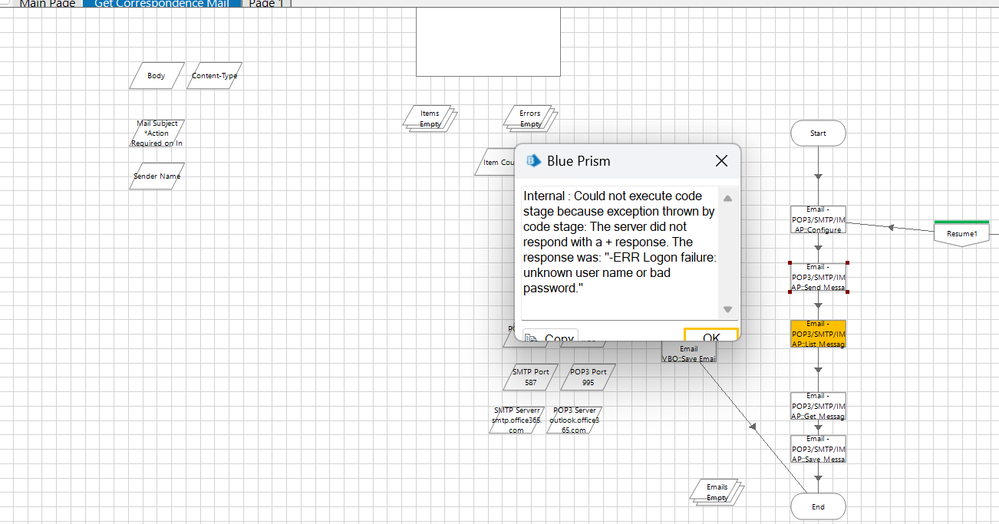This screenshot has width=999, height=524.
Task: Select the Items collection stage
Action: click(x=429, y=118)
